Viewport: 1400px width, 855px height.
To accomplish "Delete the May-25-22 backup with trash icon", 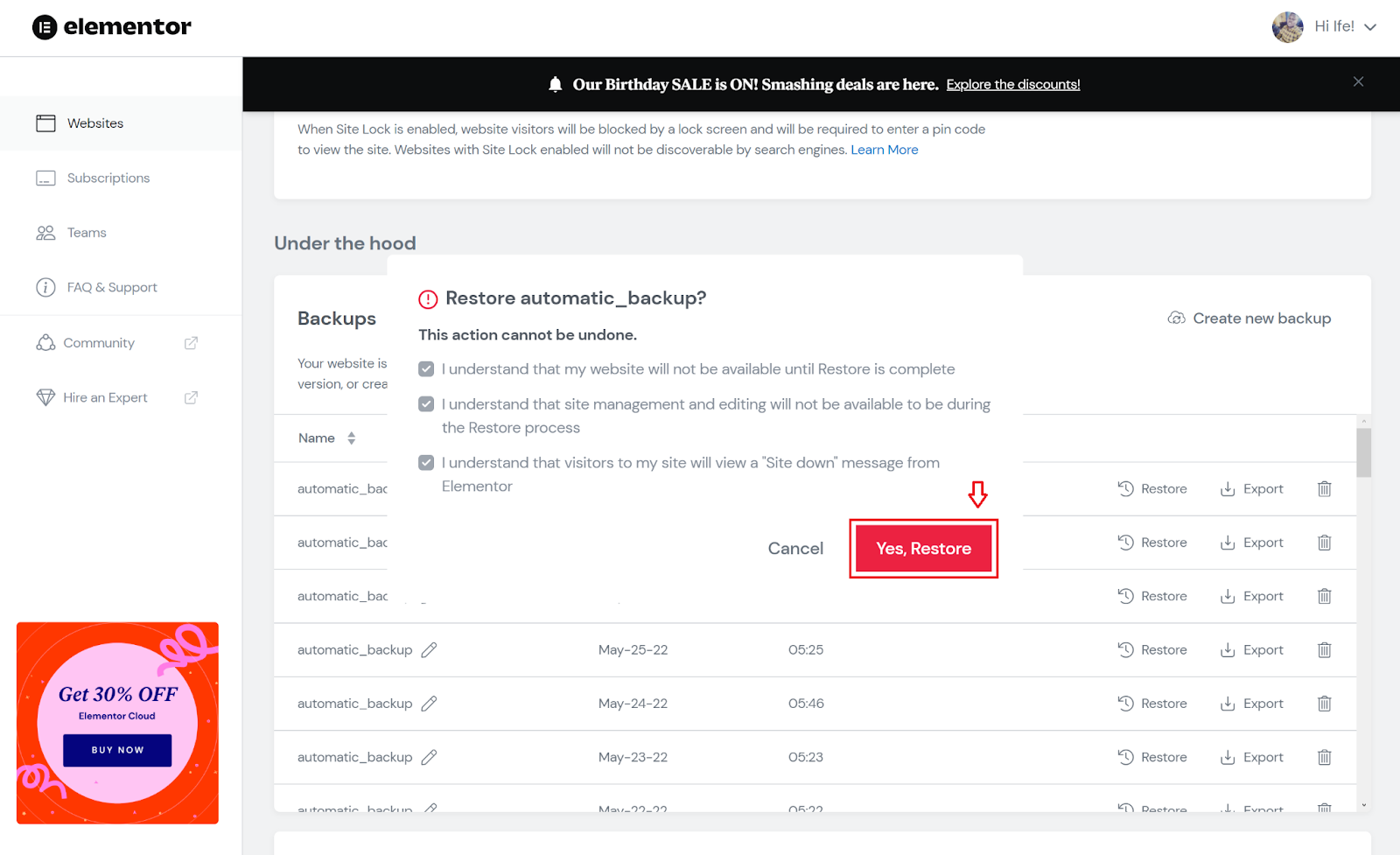I will coord(1325,650).
